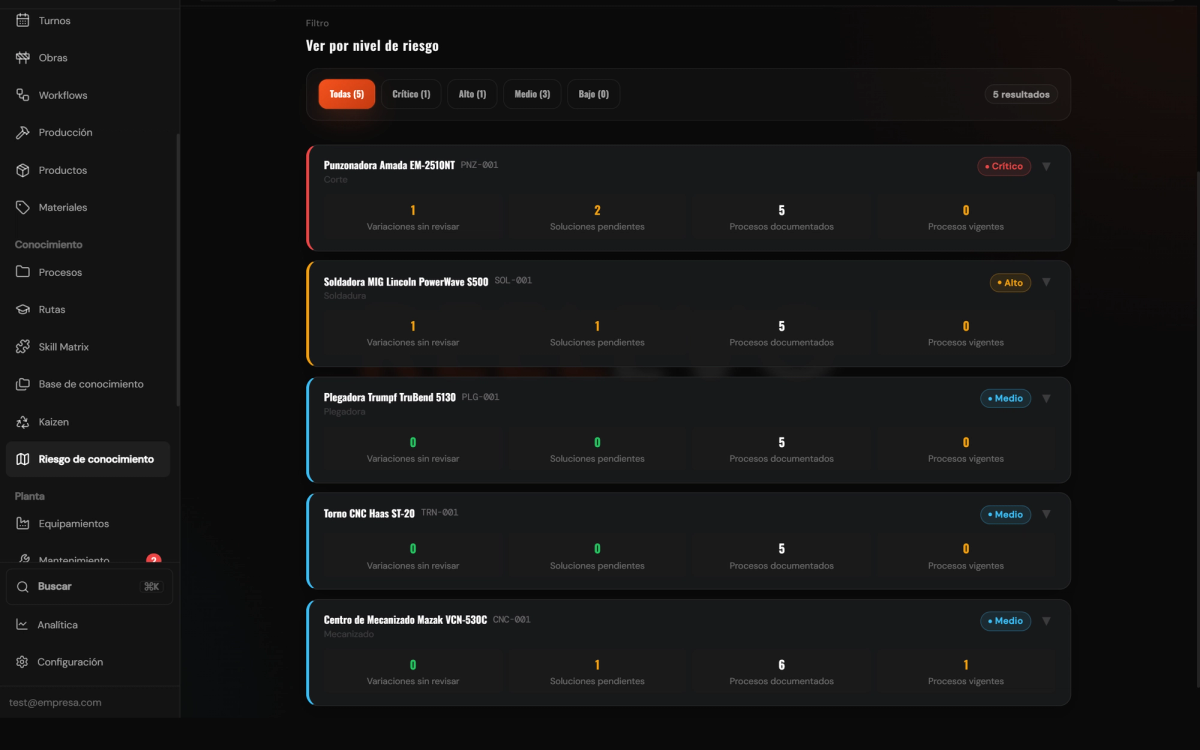This screenshot has height=750, width=1200.
Task: Click the 5 resultados counter
Action: 1021,94
